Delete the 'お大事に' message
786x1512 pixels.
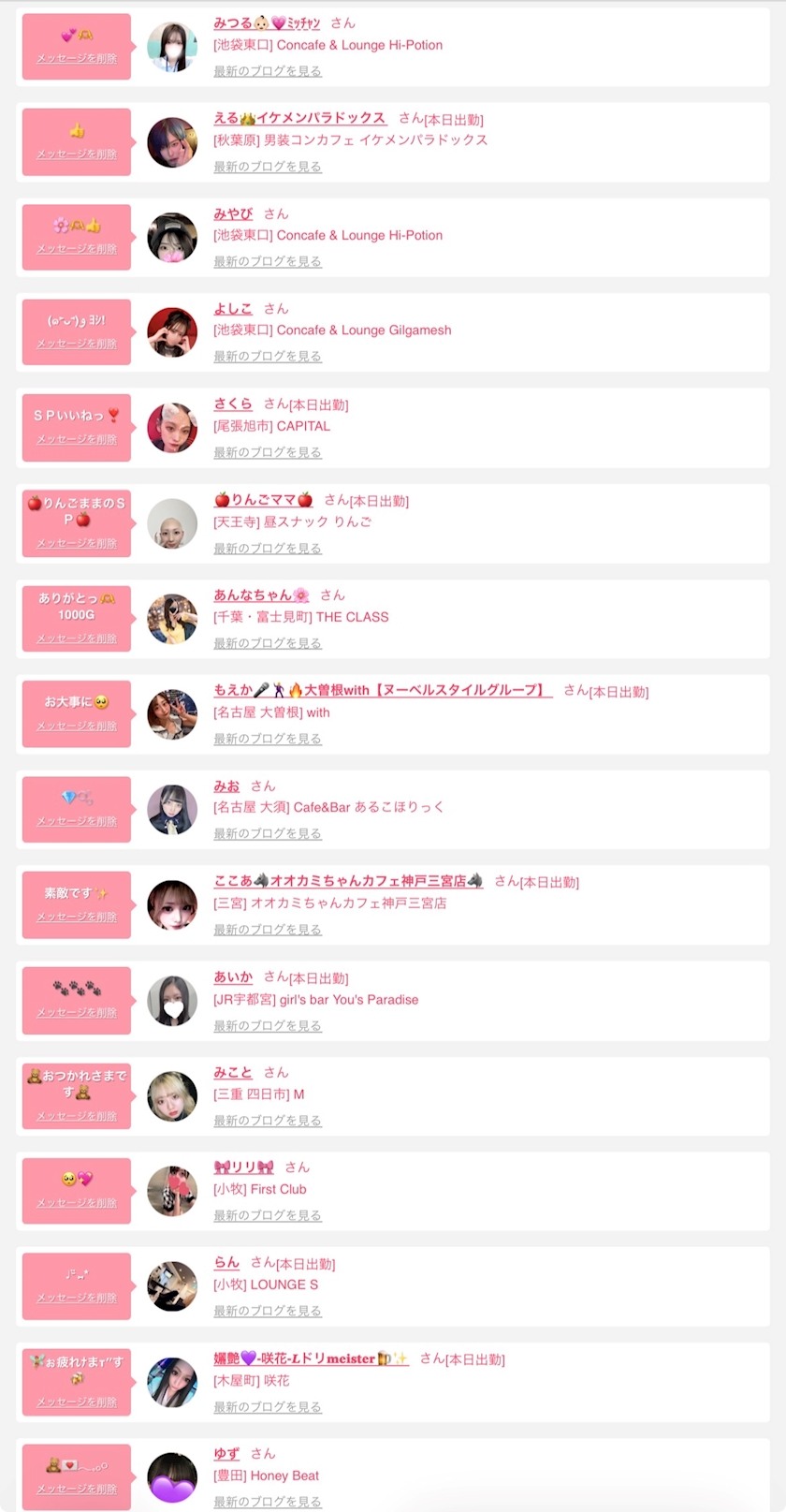pyautogui.click(x=77, y=726)
